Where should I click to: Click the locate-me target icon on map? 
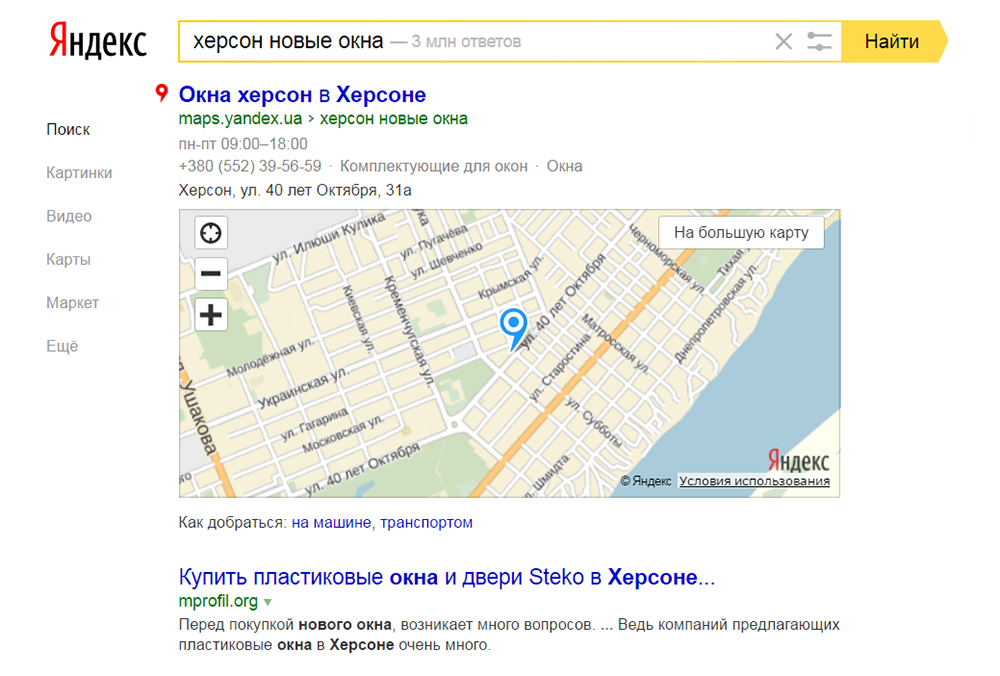211,233
